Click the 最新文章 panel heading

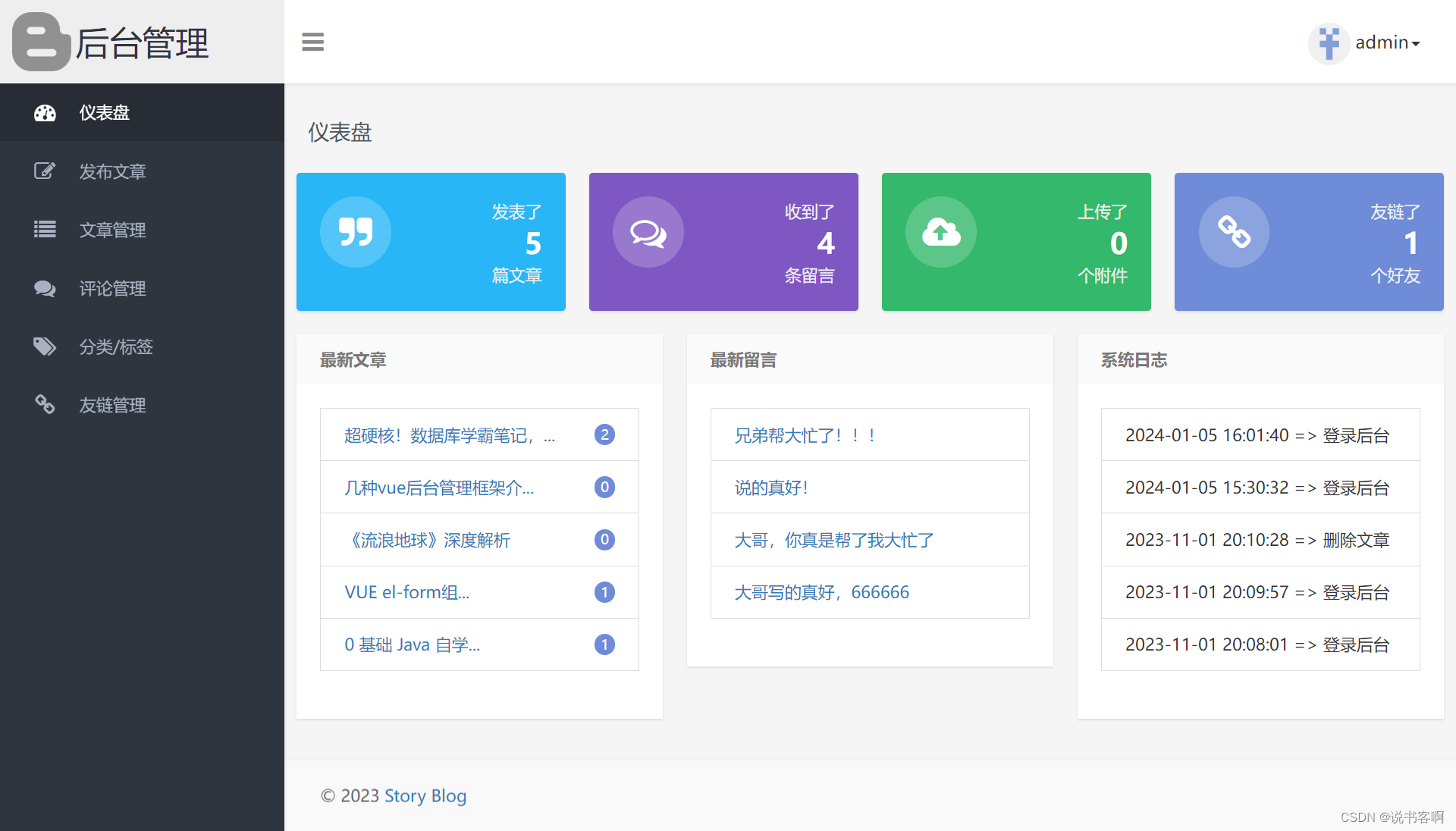(x=353, y=360)
